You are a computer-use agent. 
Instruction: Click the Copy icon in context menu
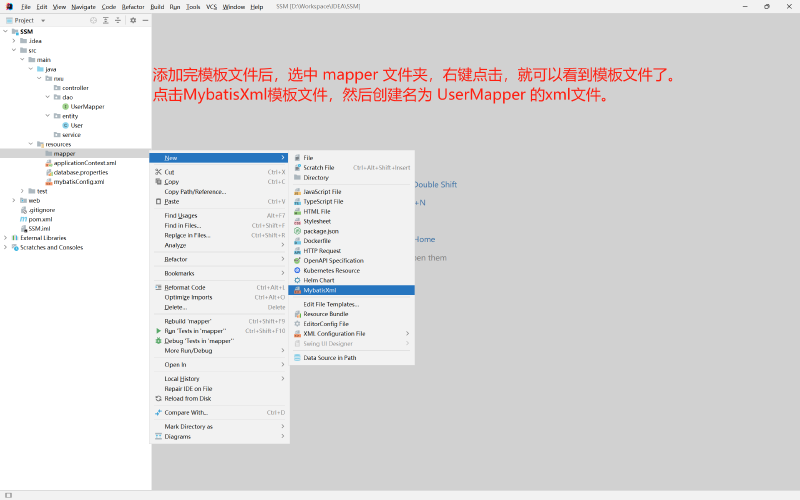[x=158, y=182]
